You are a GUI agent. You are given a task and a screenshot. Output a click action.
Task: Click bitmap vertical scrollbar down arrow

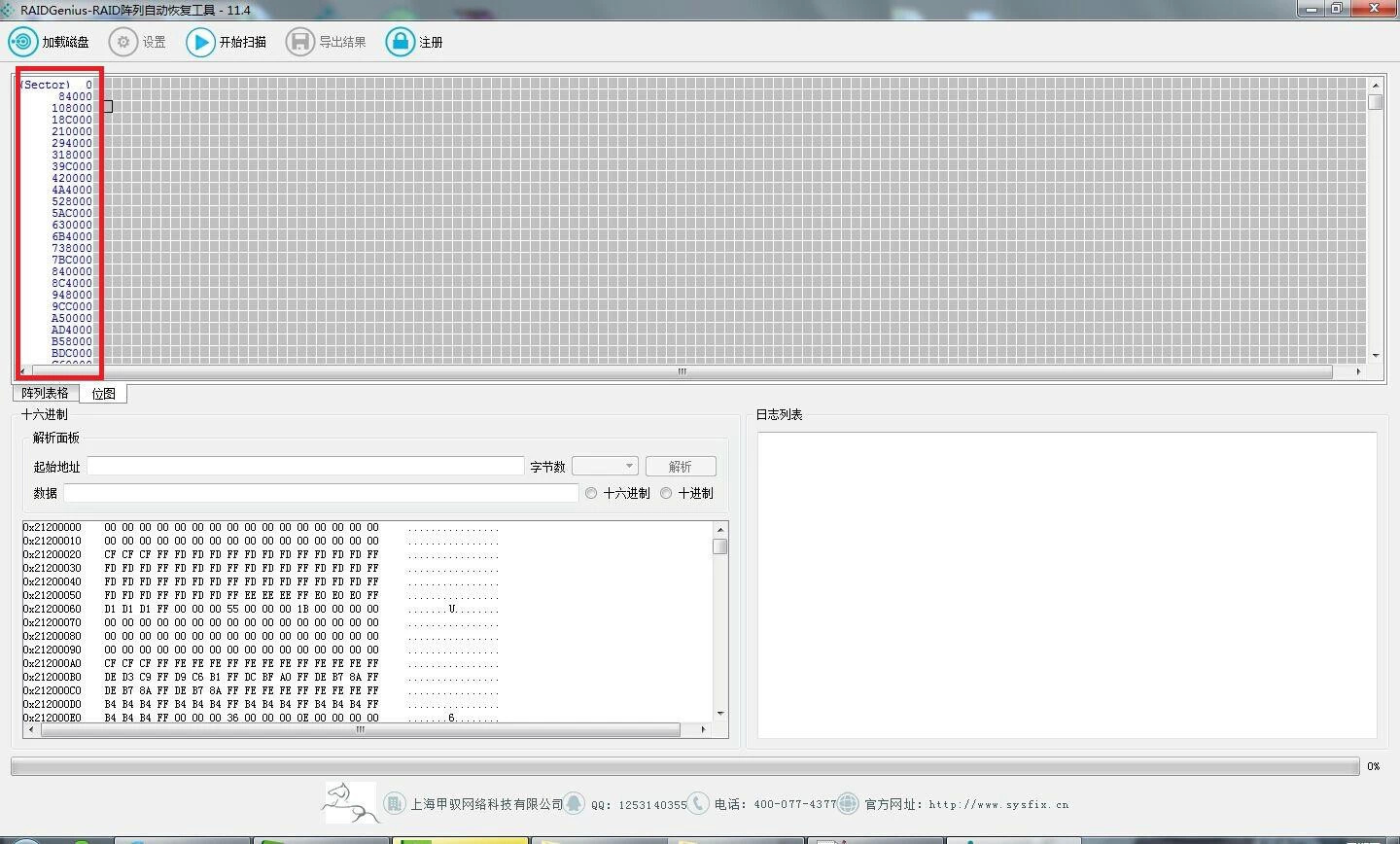(x=1375, y=356)
